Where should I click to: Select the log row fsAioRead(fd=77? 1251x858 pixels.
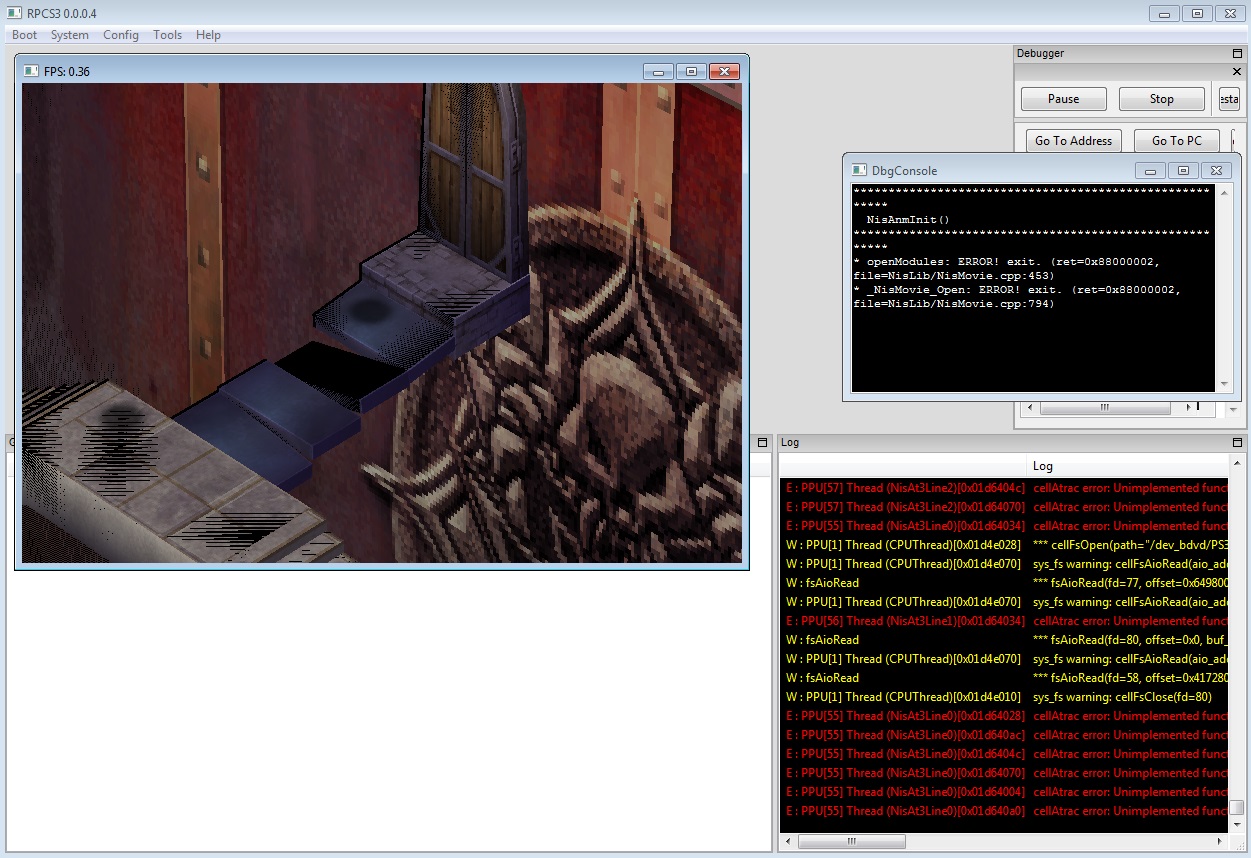[1004, 583]
